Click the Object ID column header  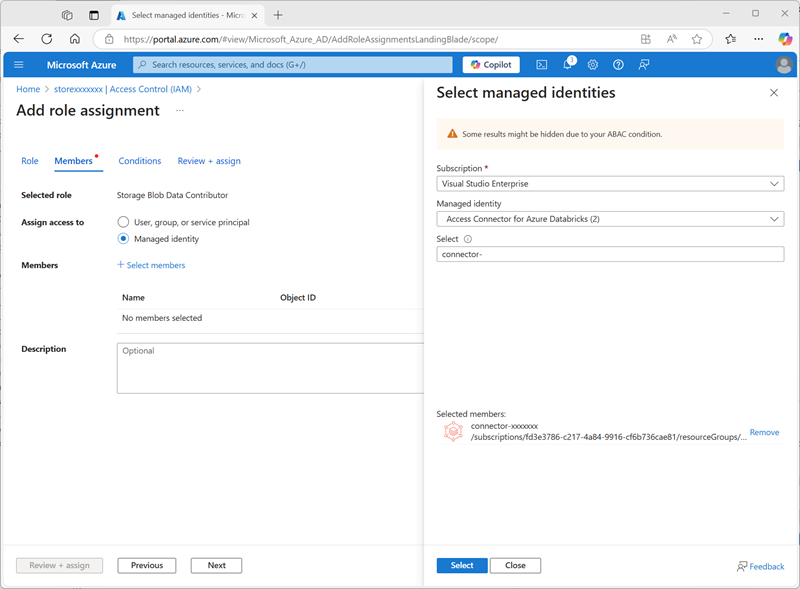[298, 298]
